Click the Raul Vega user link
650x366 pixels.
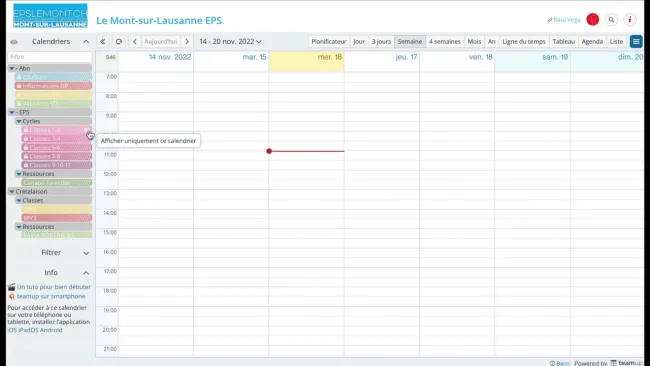coord(567,20)
